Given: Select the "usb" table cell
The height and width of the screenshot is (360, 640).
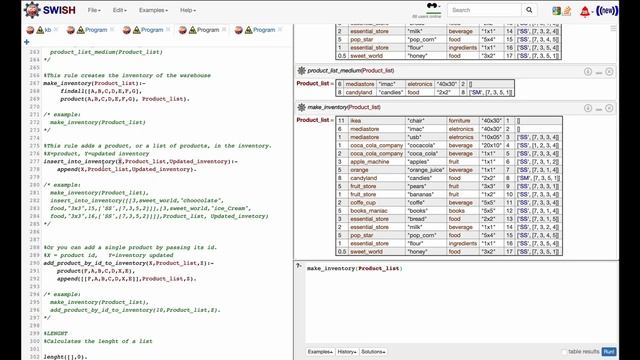Looking at the screenshot, I should [426, 137].
